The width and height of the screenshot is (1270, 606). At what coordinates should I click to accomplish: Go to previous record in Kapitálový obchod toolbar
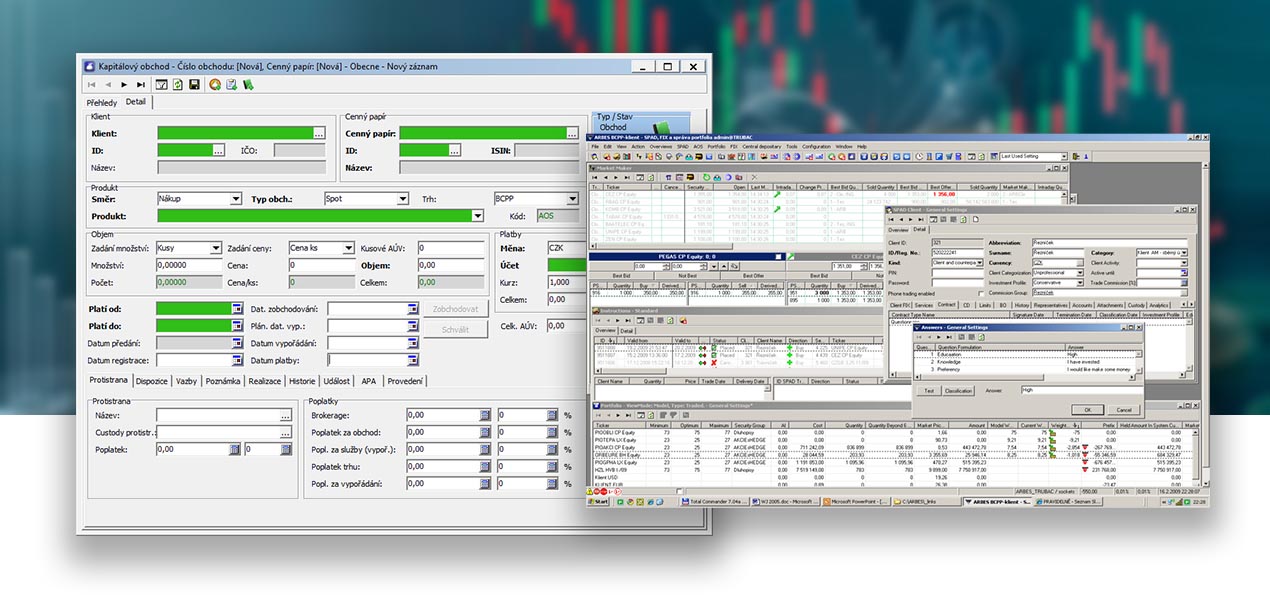point(108,85)
